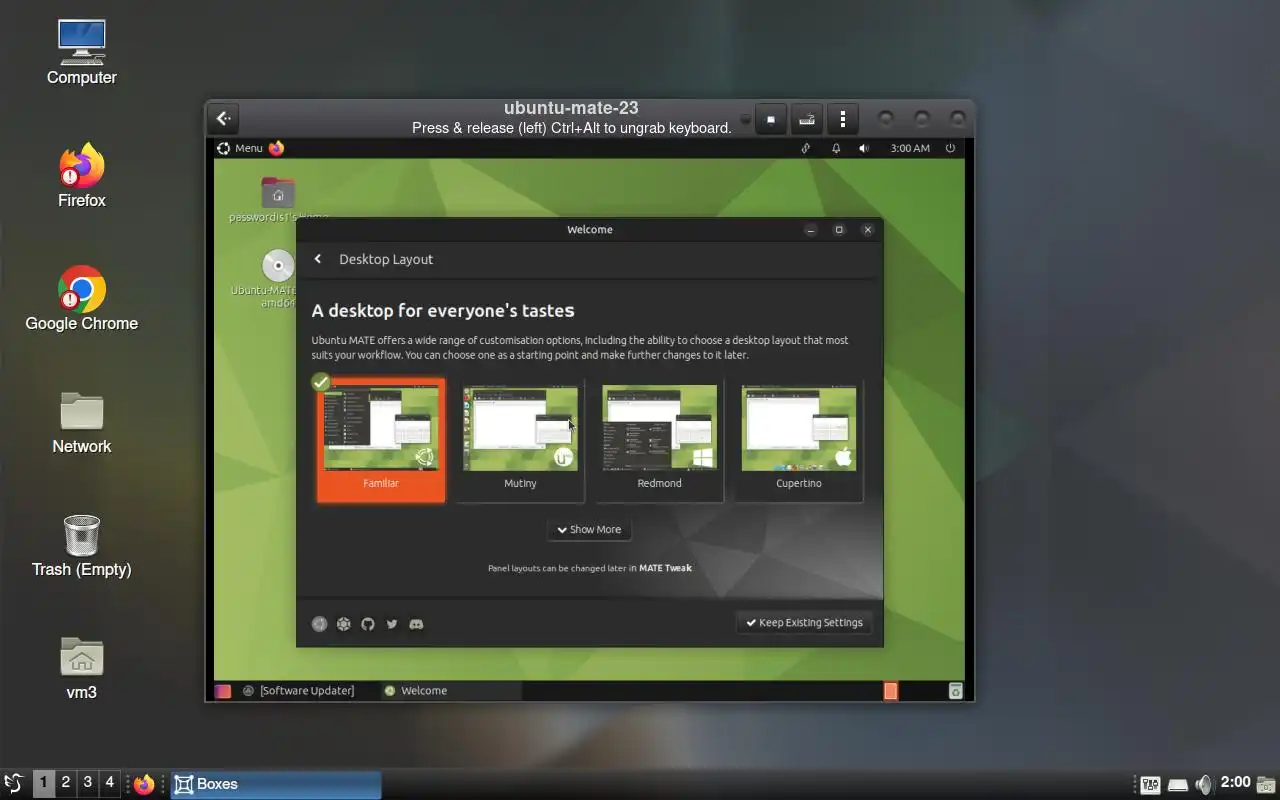Click the guest volume speaker icon
This screenshot has height=800, width=1280.
point(864,148)
